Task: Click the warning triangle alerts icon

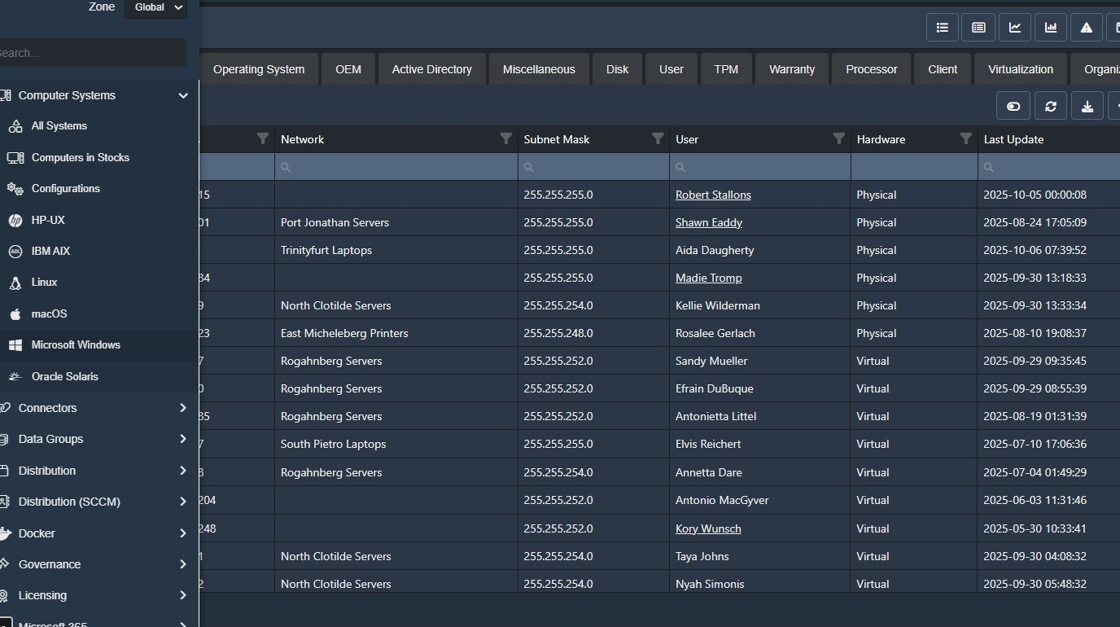Action: click(x=1086, y=28)
